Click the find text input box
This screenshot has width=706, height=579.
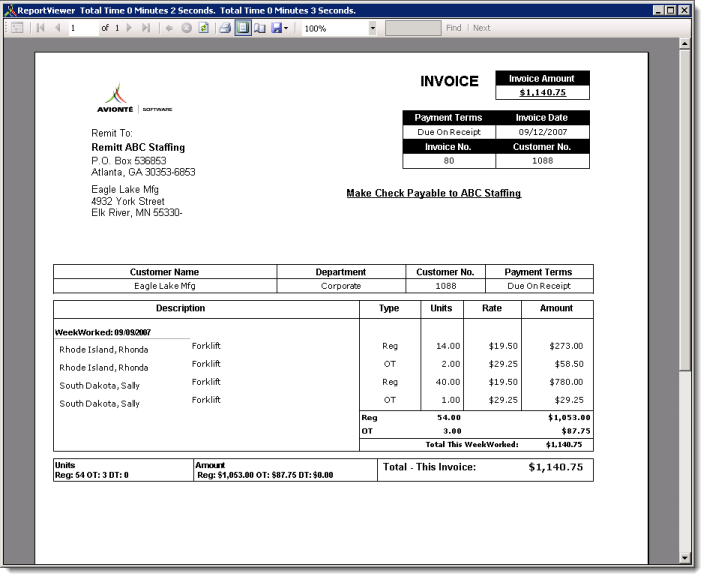coord(413,28)
